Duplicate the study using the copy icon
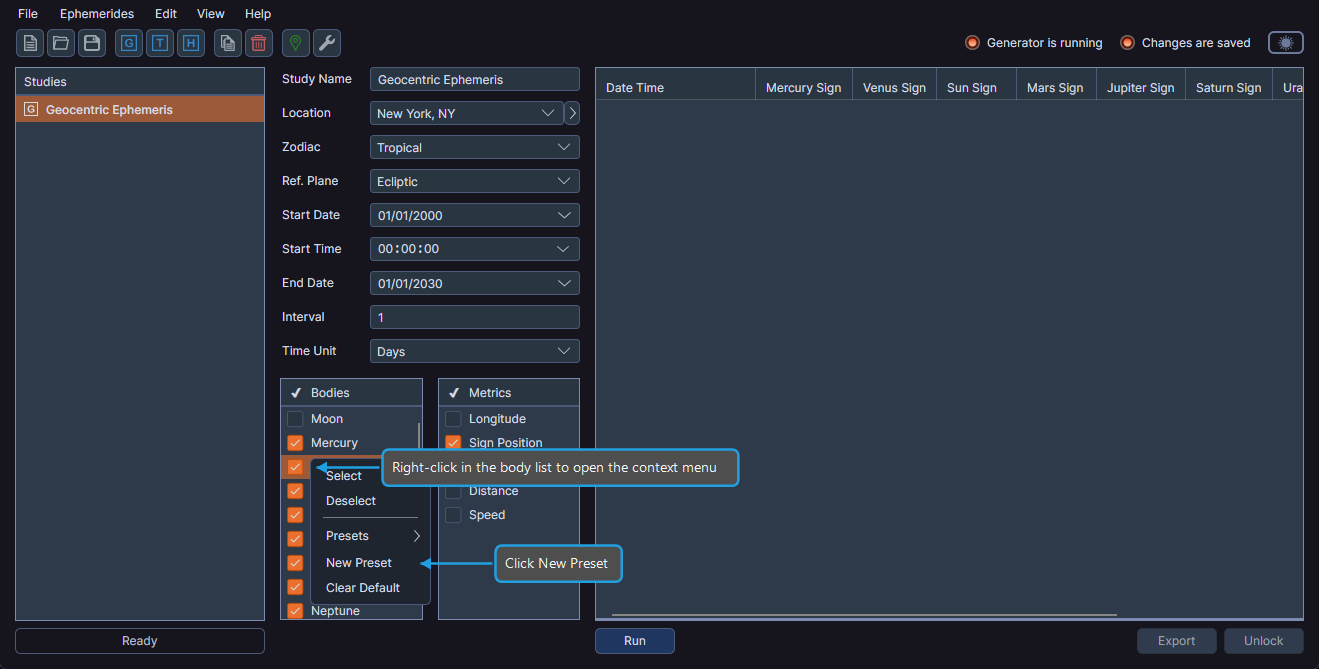 [226, 43]
